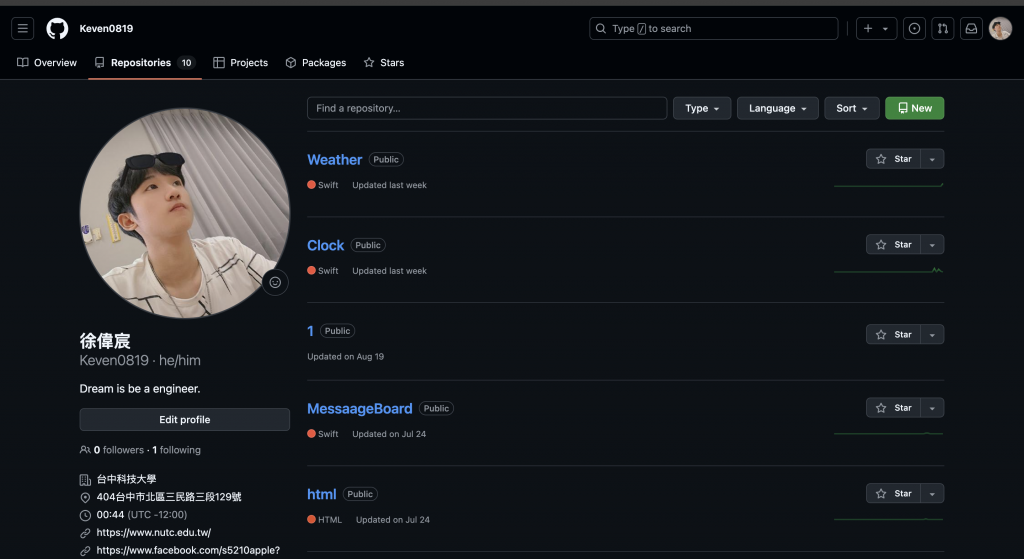
Task: Open the issues icon in header
Action: [x=914, y=29]
